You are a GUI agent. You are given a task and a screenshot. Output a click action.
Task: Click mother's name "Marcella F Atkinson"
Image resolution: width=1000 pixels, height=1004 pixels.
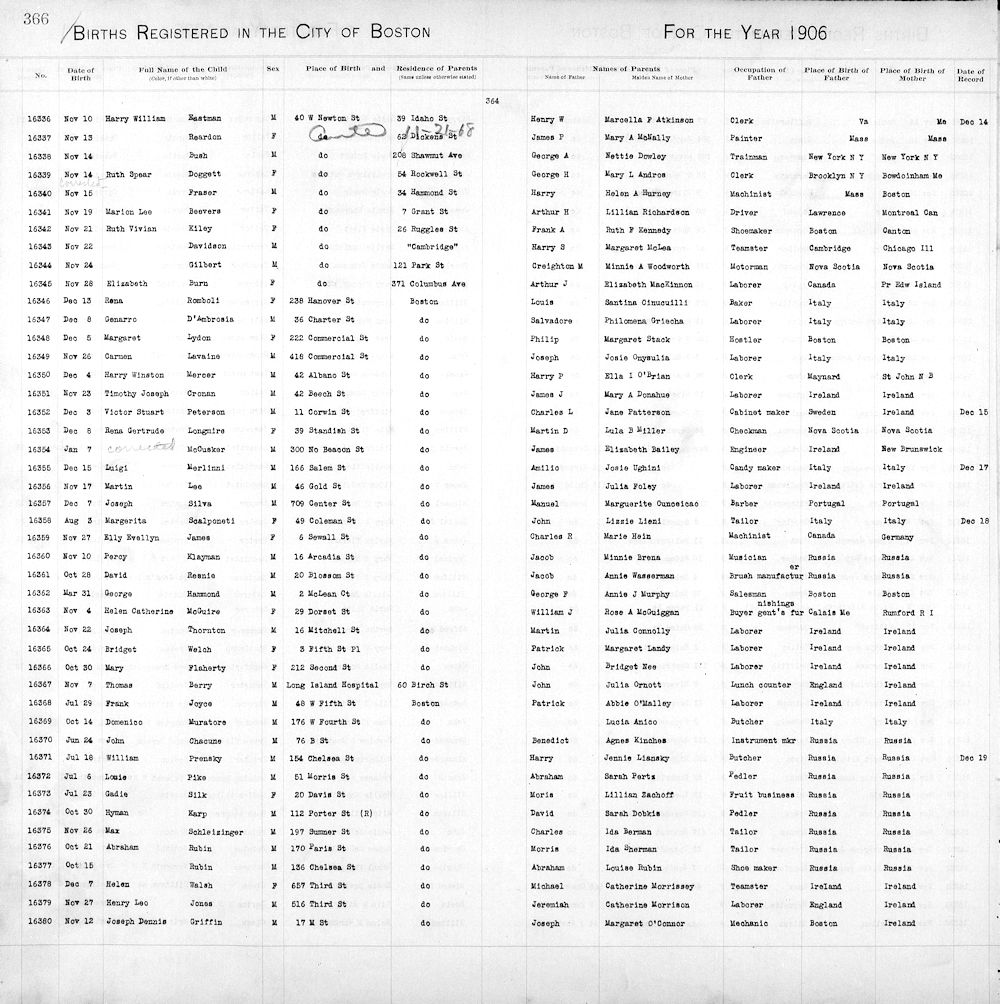pos(649,120)
